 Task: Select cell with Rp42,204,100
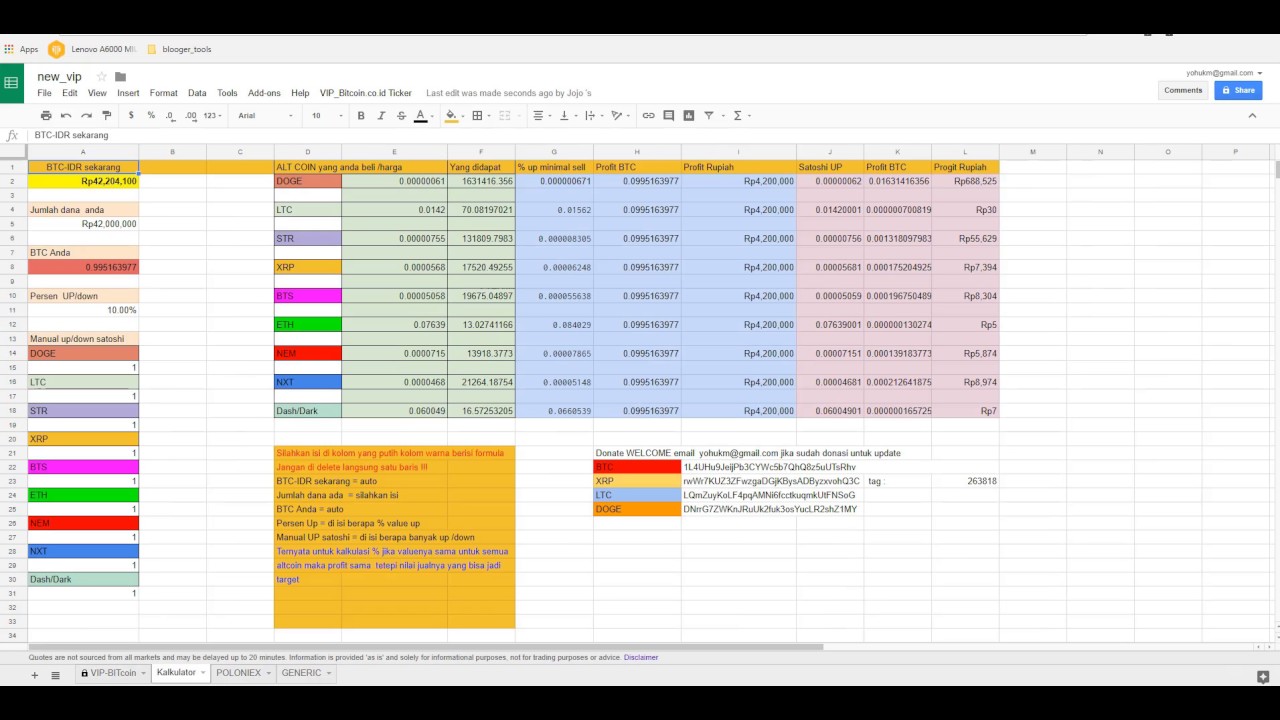[83, 181]
